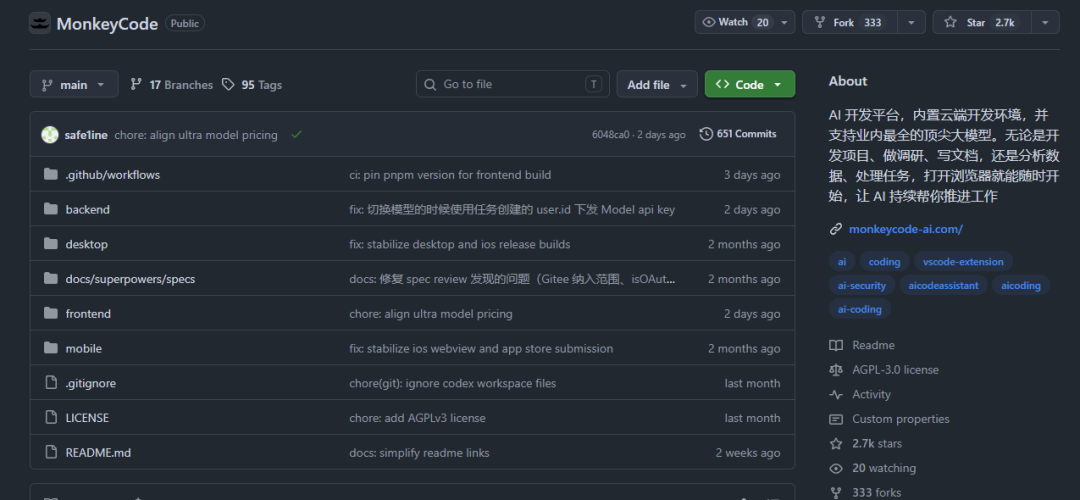Open the 17 Branches link
Screen dimensions: 1080x500
click(x=172, y=85)
